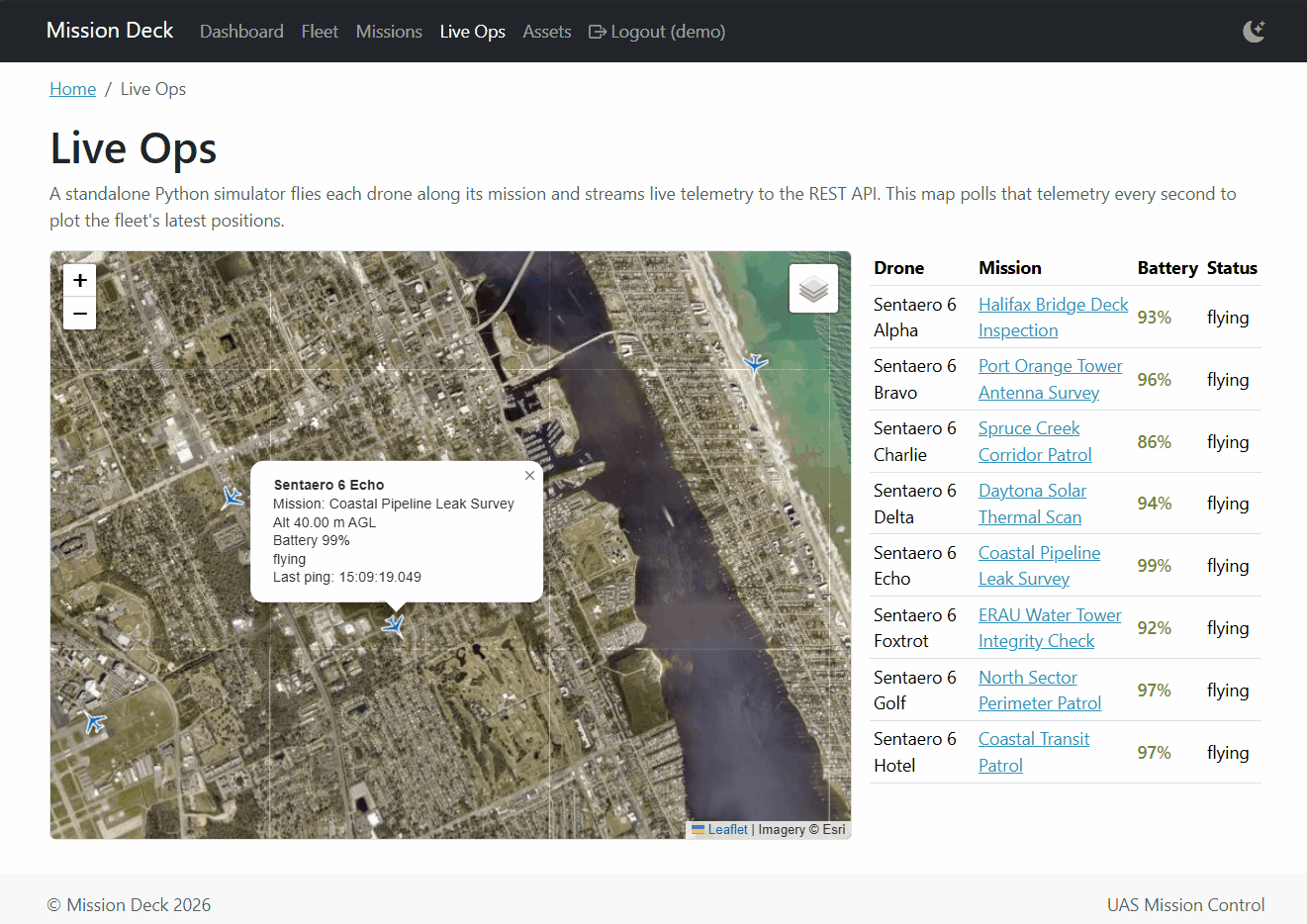The height and width of the screenshot is (924, 1307).
Task: Open ERAU Water Tower Integrity Check
Action: 1050,628
